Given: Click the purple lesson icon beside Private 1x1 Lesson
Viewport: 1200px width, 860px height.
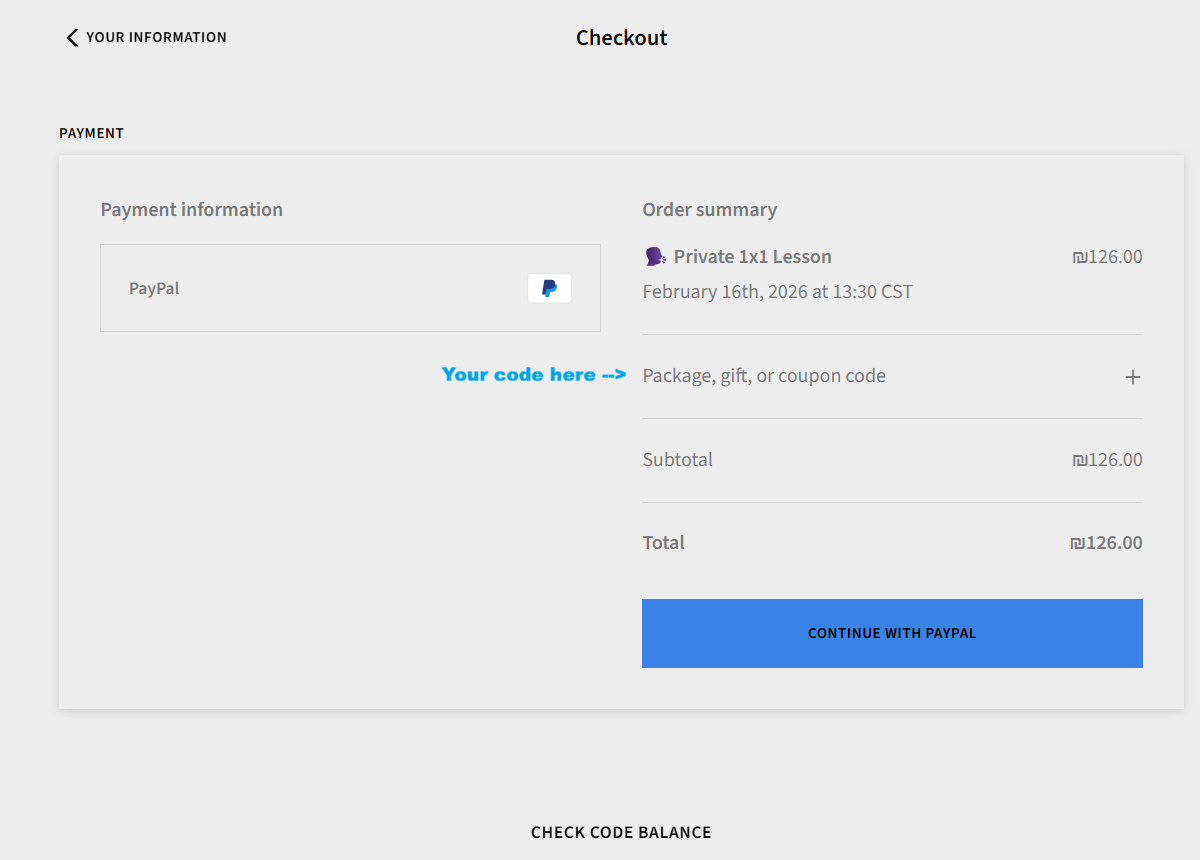Looking at the screenshot, I should (654, 255).
